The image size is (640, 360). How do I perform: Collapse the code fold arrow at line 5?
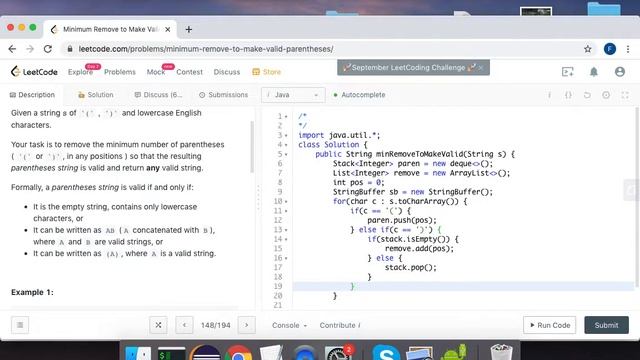pyautogui.click(x=286, y=154)
